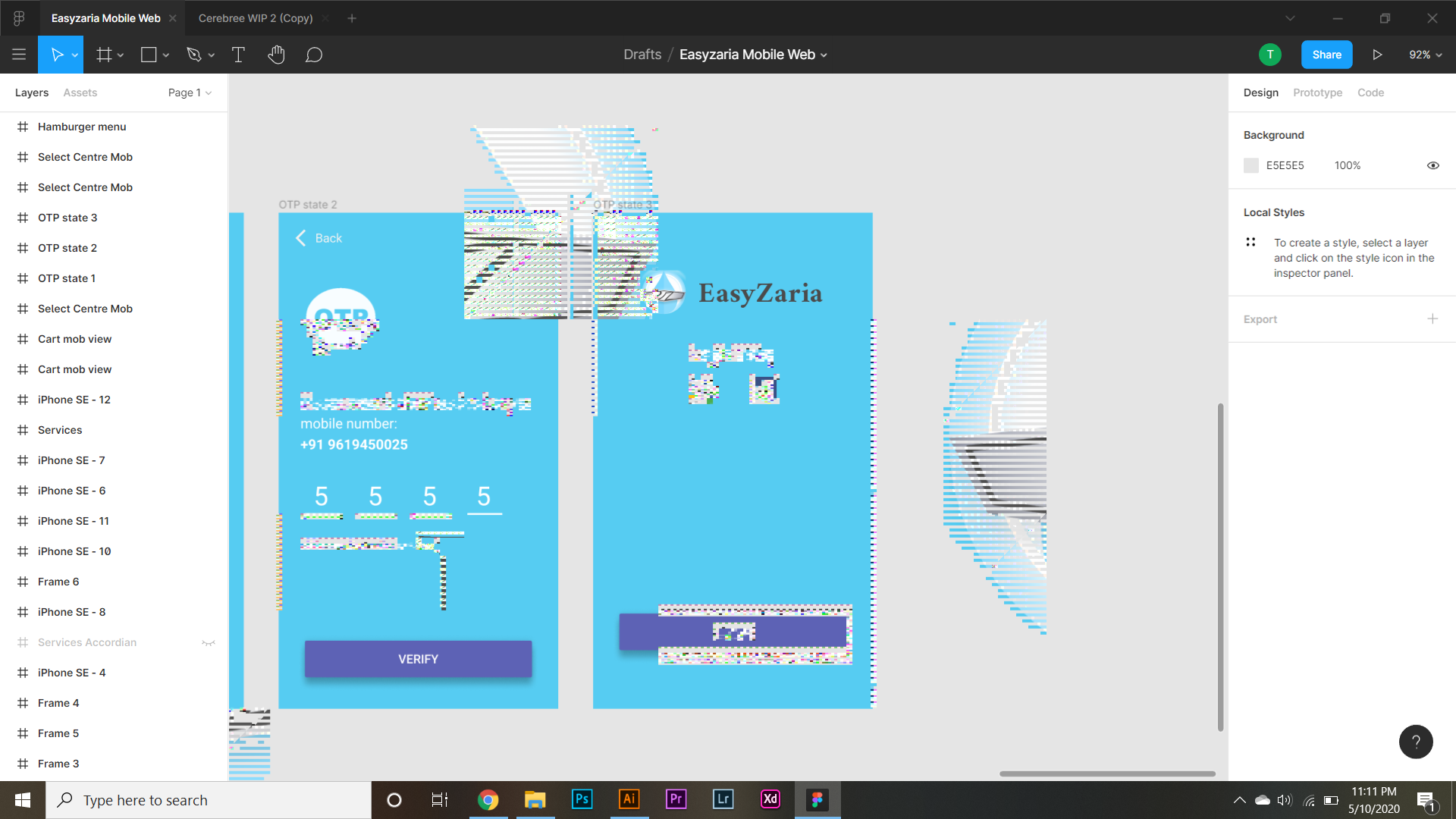Switch to the Prototype tab
The image size is (1456, 819).
(x=1317, y=93)
